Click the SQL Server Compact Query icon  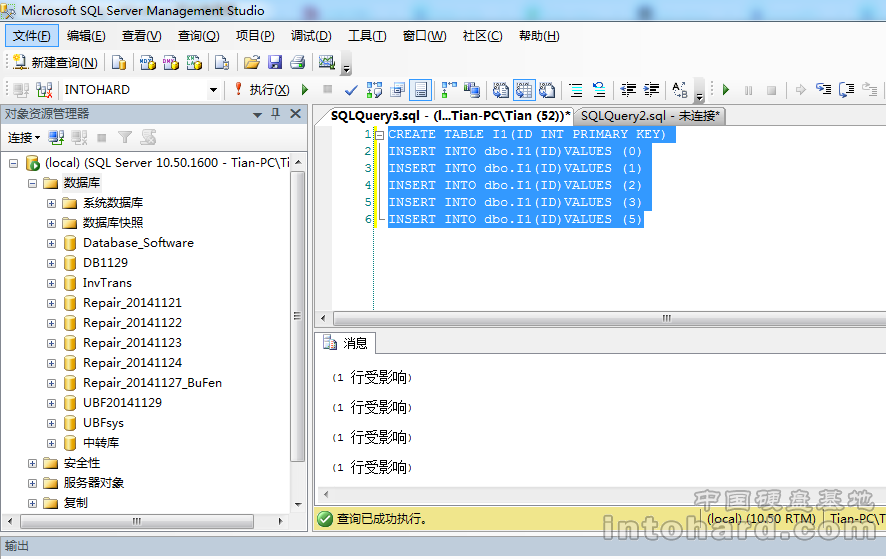pyautogui.click(x=222, y=62)
